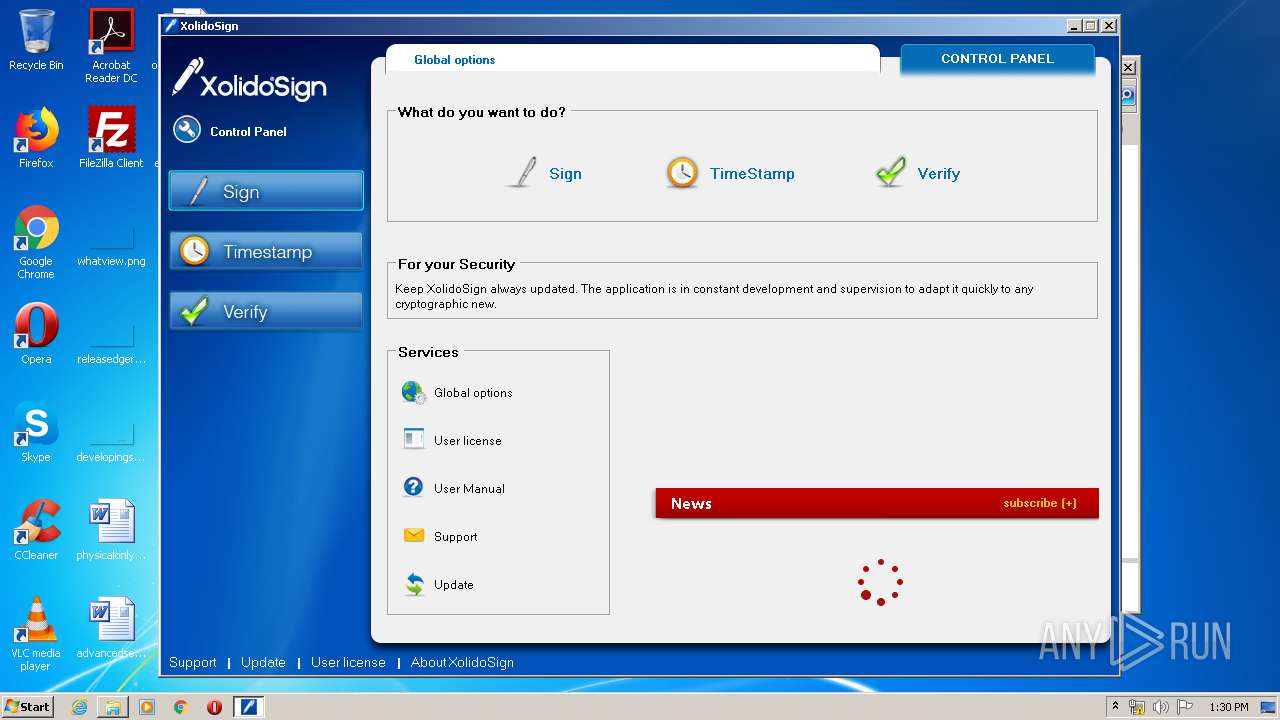Show hidden tray icons arrow
This screenshot has width=1280, height=720.
pos(1115,707)
